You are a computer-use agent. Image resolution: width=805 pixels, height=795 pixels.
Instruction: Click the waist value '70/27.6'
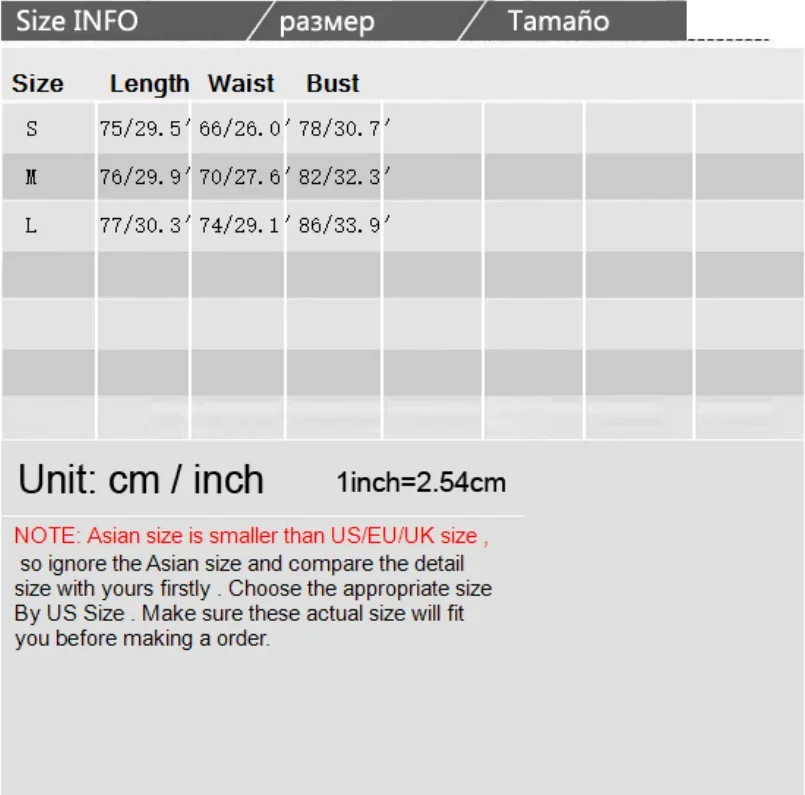[x=244, y=177]
